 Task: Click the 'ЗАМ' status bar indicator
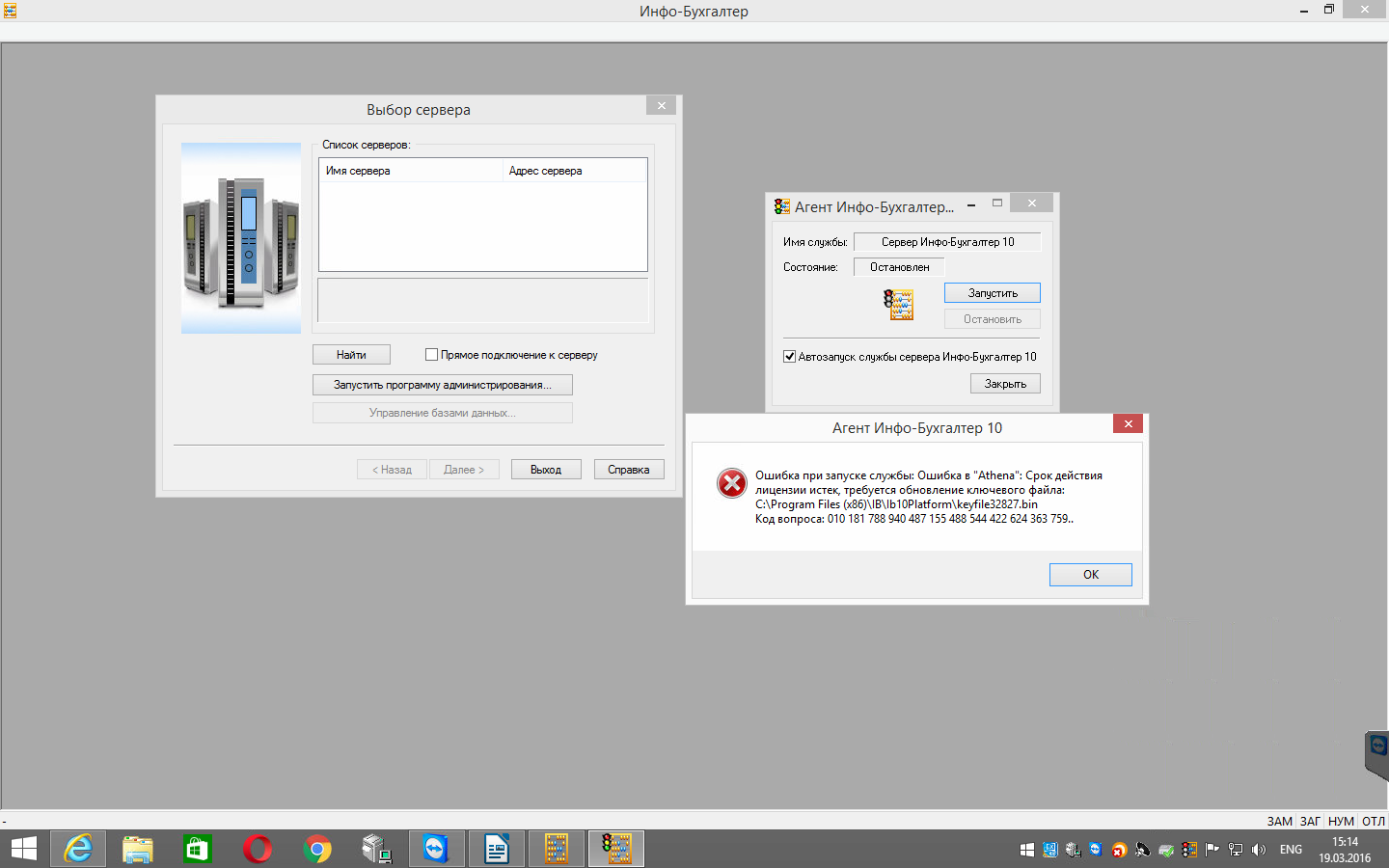[x=1280, y=822]
